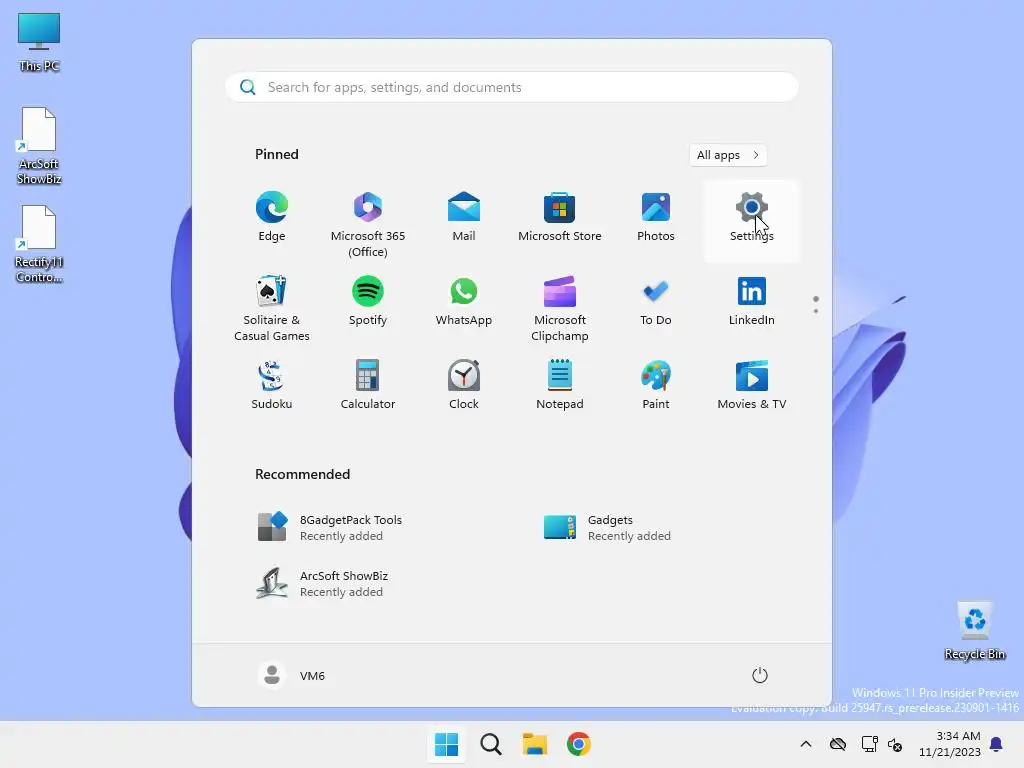Screen dimensions: 1024x768
Task: Open LinkedIn
Action: point(752,302)
